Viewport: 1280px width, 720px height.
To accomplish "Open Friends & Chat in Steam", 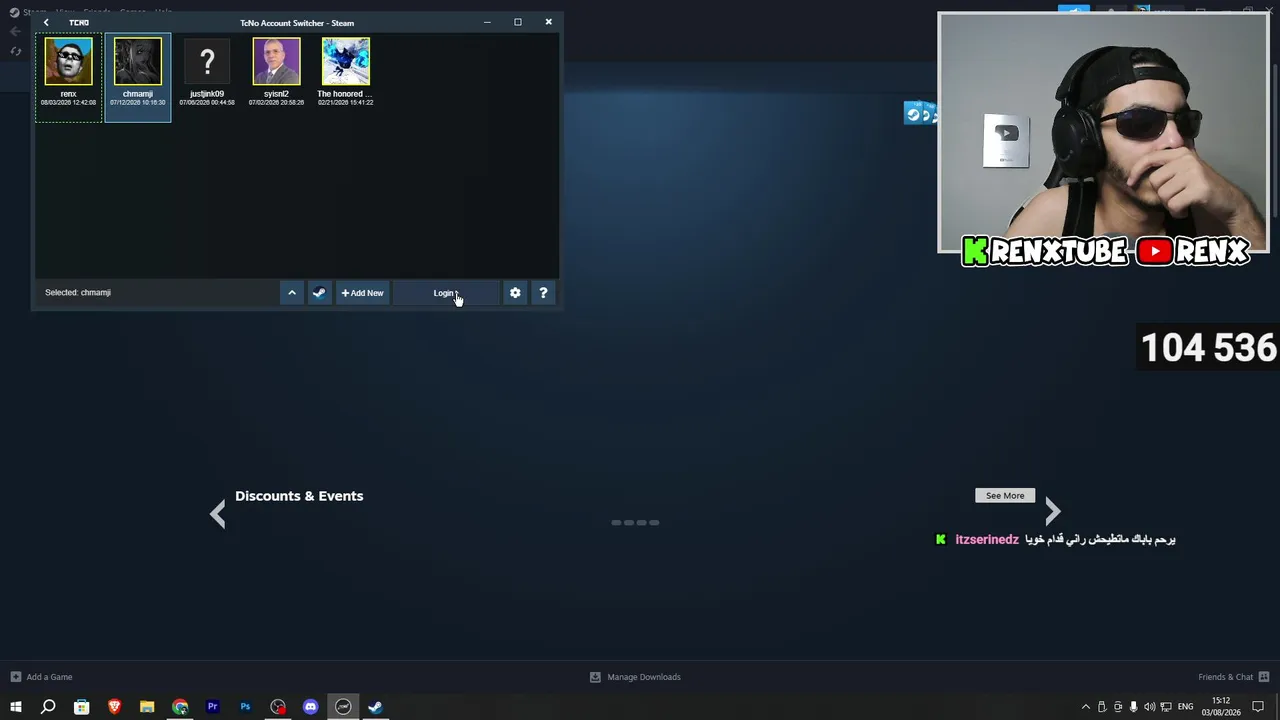I will [1232, 677].
